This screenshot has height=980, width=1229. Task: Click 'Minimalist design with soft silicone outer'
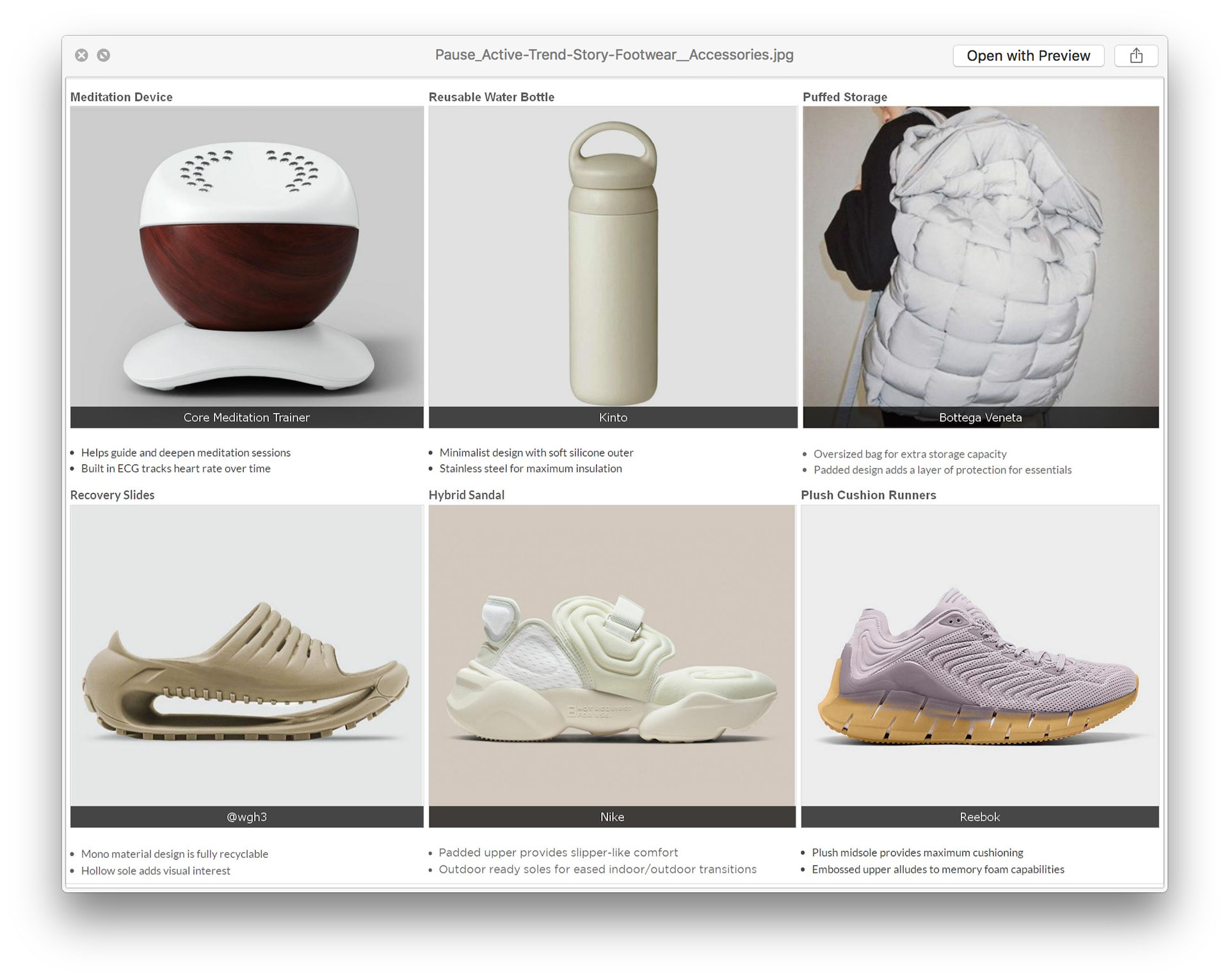[x=536, y=453]
